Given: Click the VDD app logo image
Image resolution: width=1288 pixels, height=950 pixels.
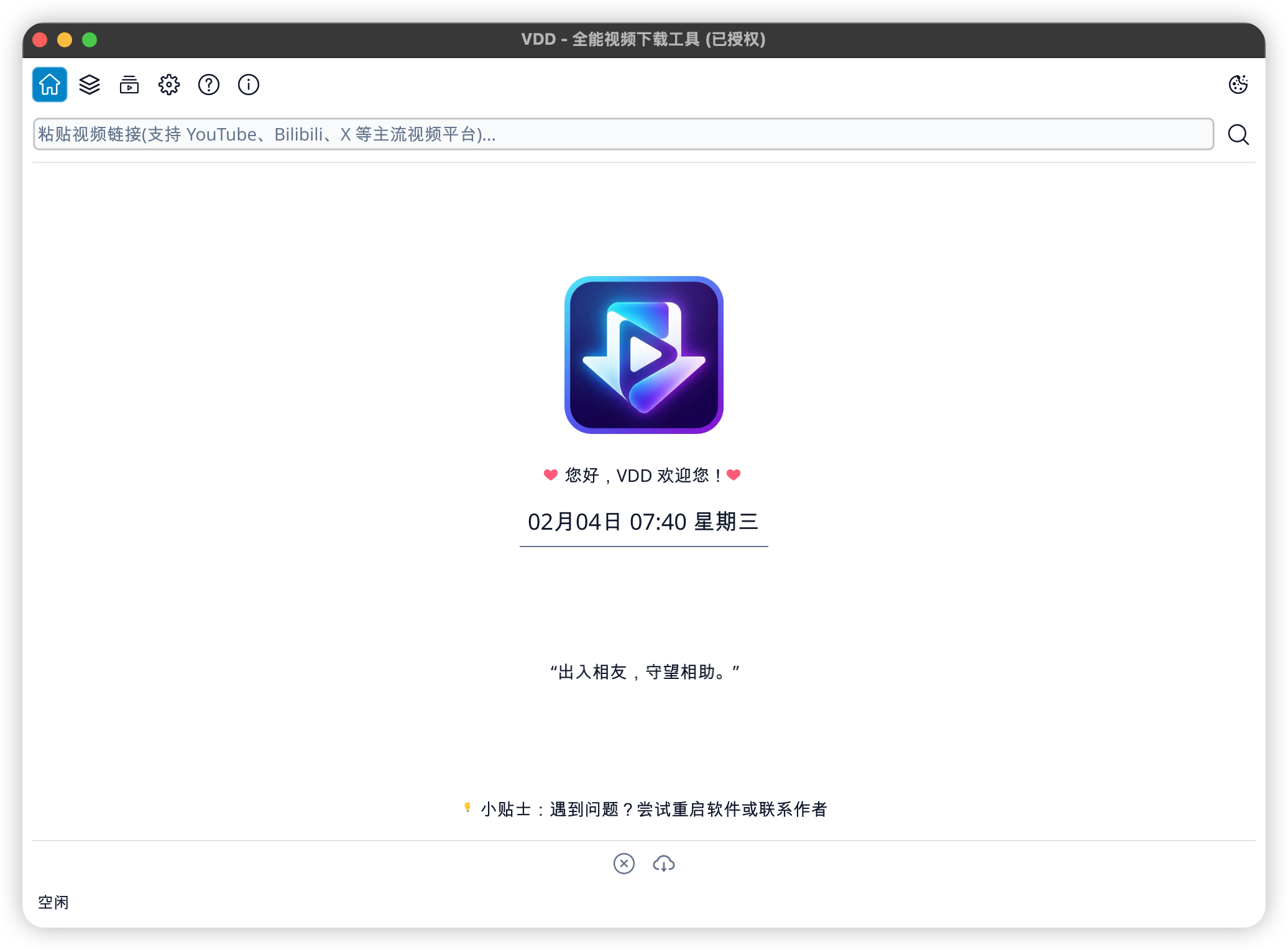Looking at the screenshot, I should (x=643, y=355).
